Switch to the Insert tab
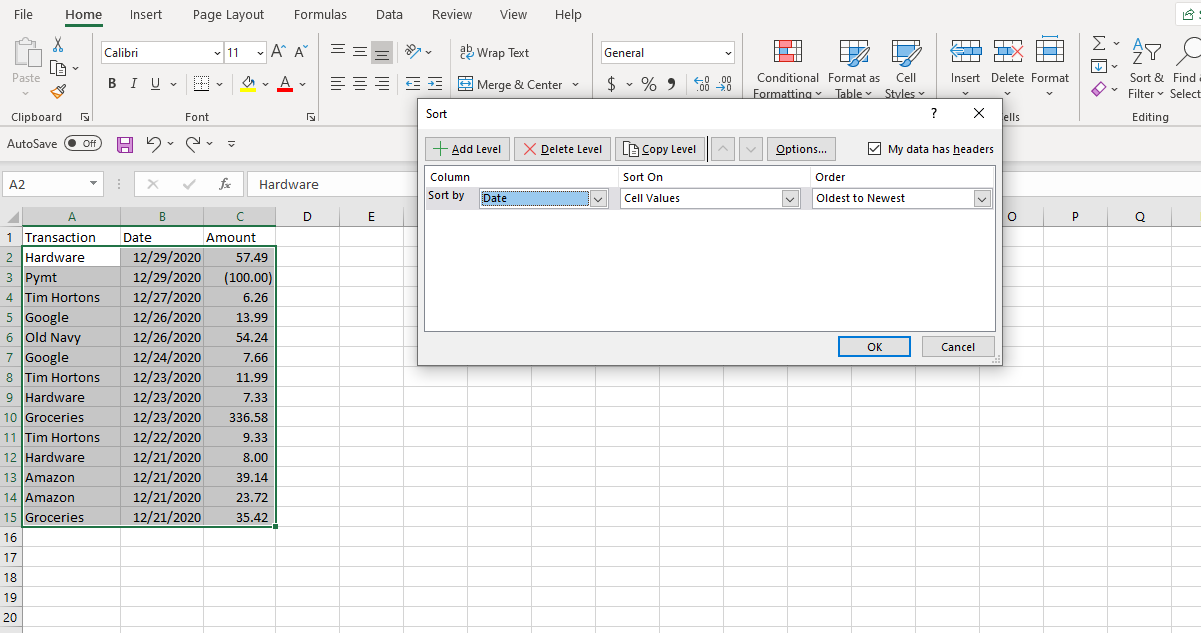Image resolution: width=1201 pixels, height=633 pixels. point(146,15)
